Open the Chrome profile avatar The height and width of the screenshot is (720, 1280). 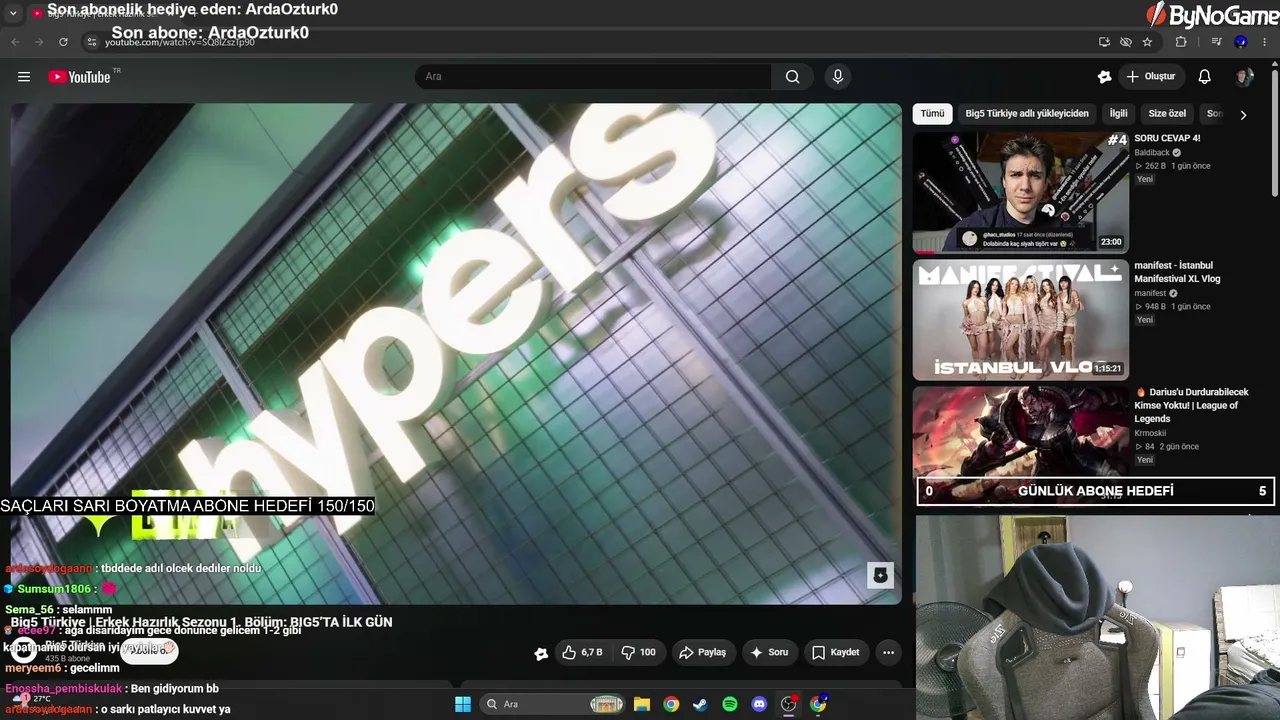(x=1241, y=42)
